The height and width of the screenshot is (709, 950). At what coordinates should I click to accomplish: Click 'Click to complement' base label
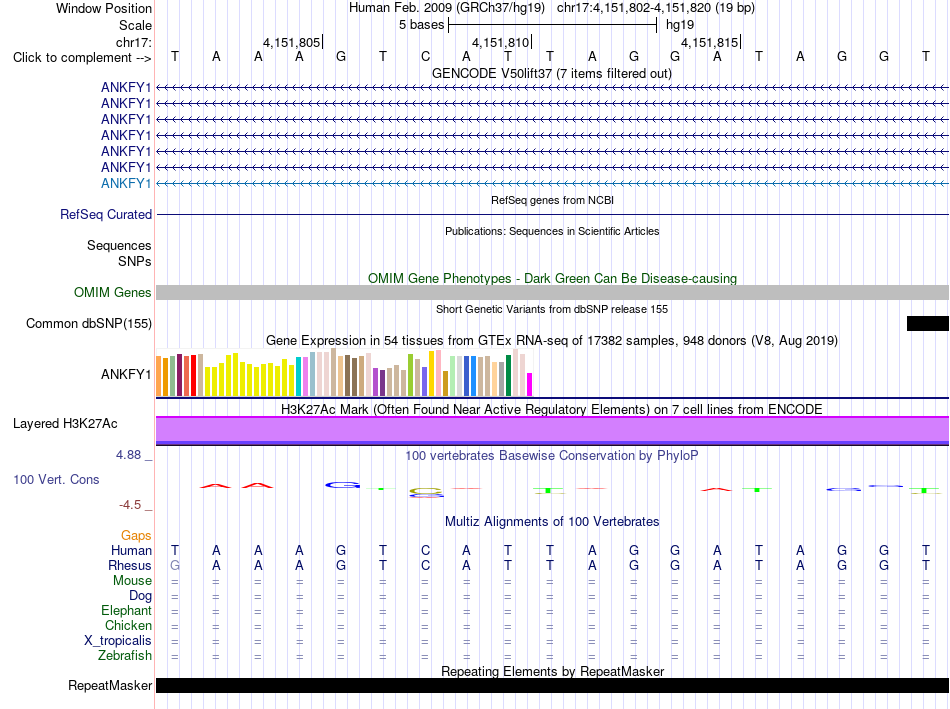pos(82,58)
